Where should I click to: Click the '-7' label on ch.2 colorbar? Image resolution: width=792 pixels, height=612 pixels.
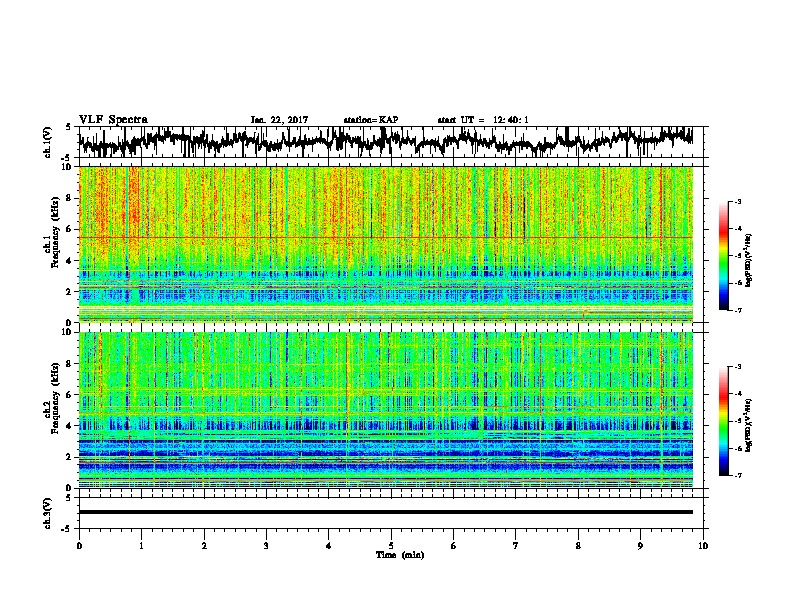tap(737, 475)
